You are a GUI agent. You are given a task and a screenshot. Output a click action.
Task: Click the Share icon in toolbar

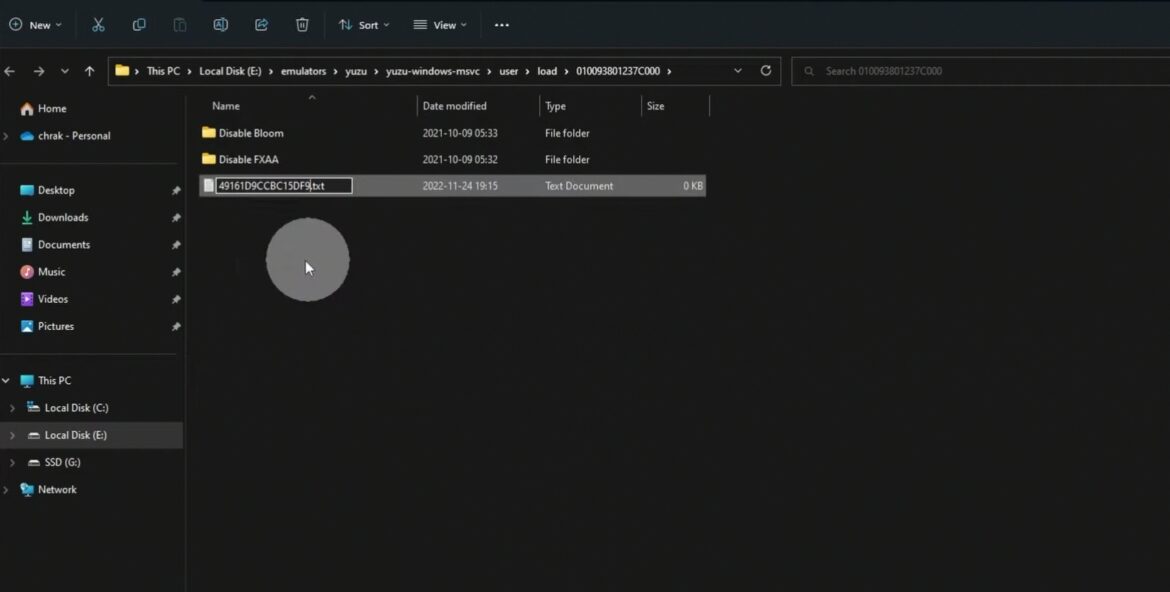point(261,25)
